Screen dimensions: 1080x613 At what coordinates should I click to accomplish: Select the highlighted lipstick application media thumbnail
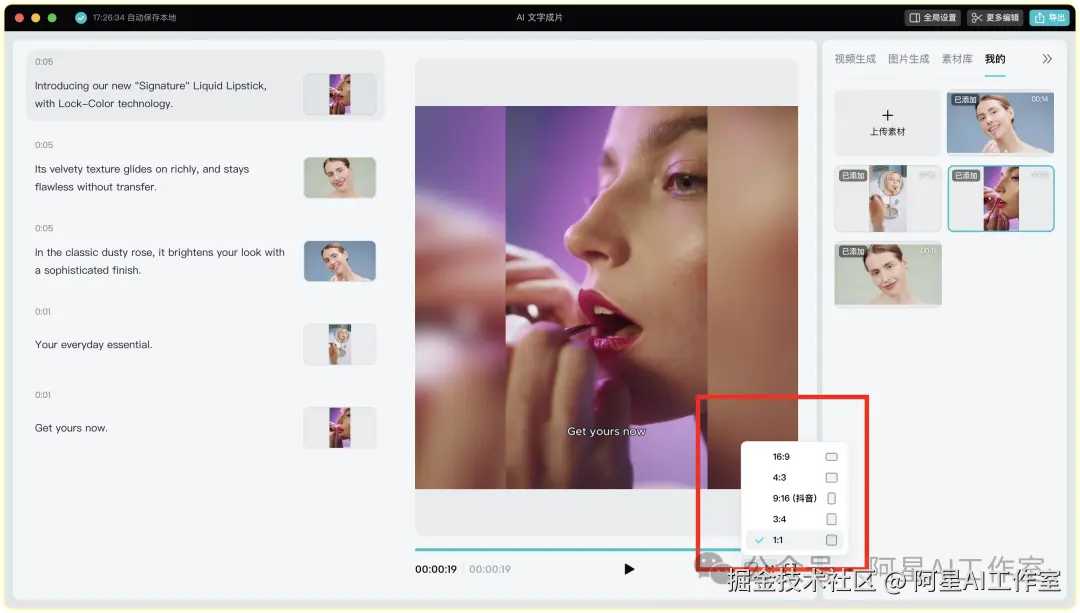(1001, 198)
